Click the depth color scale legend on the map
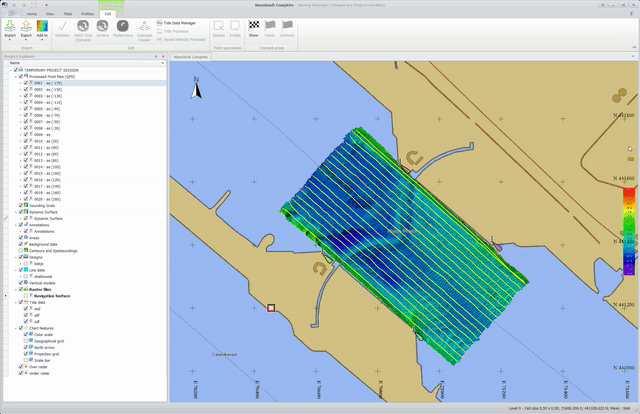 pos(628,230)
